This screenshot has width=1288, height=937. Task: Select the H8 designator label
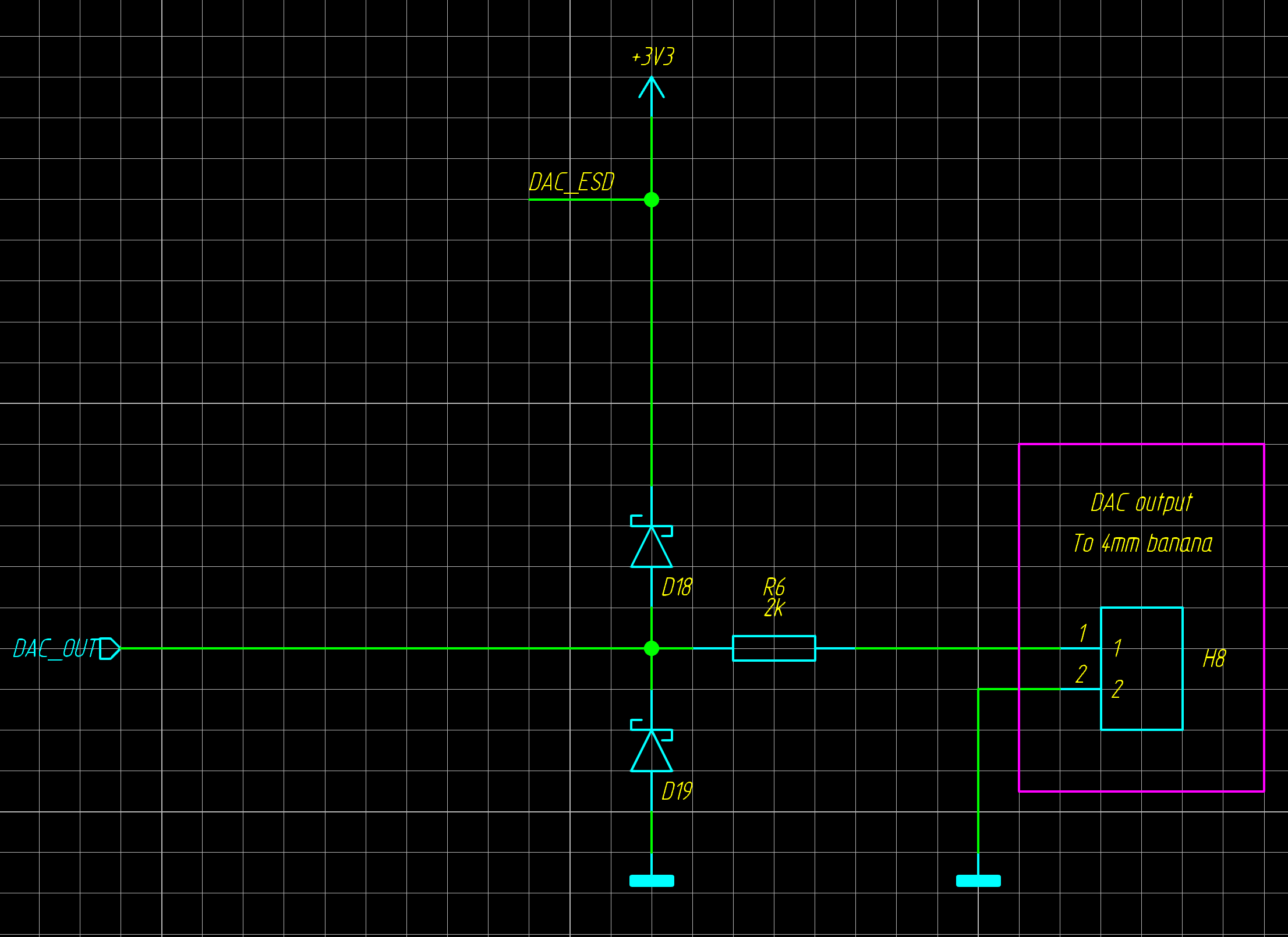tap(1214, 659)
